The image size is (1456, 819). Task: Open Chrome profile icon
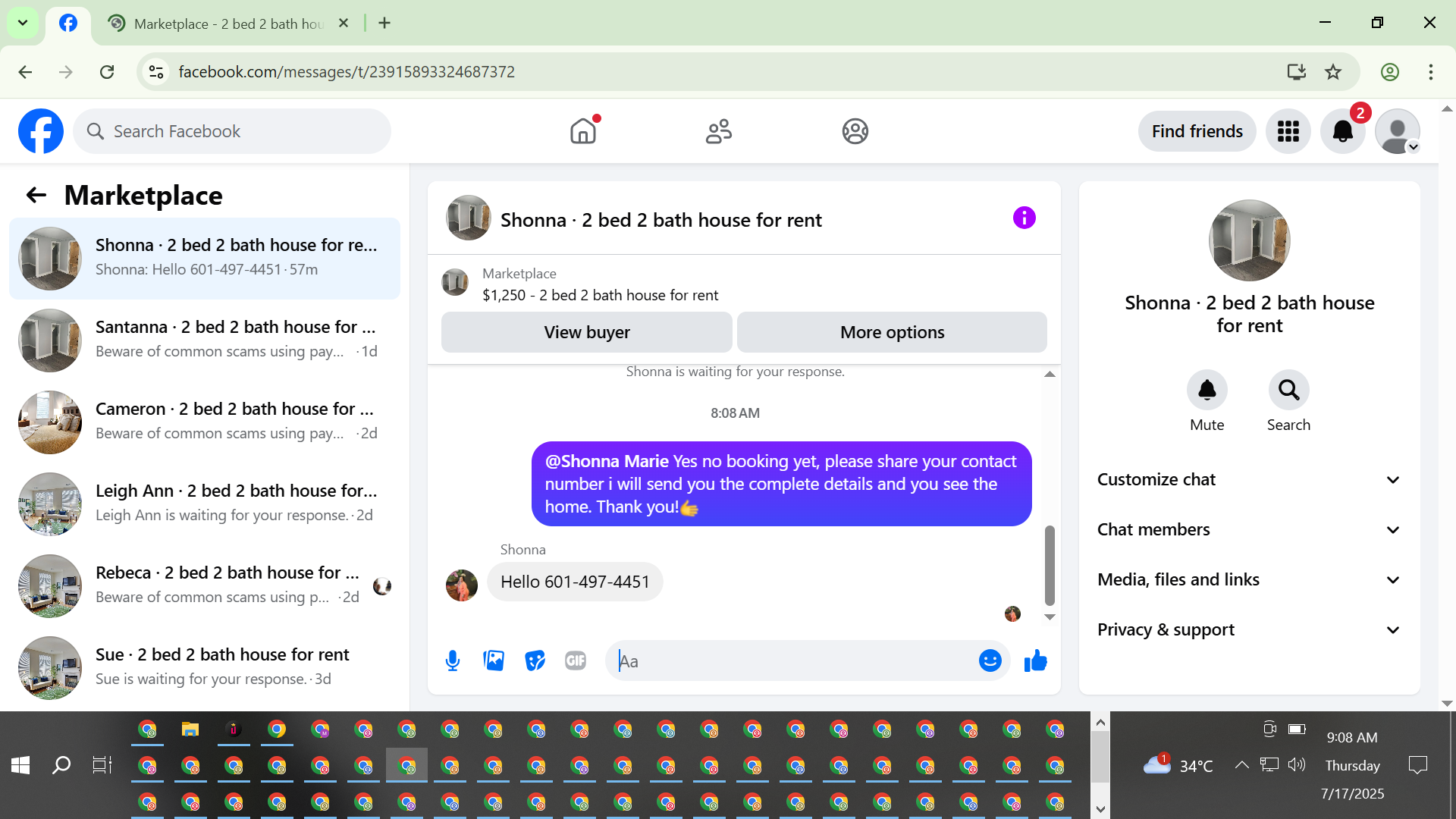(1390, 72)
